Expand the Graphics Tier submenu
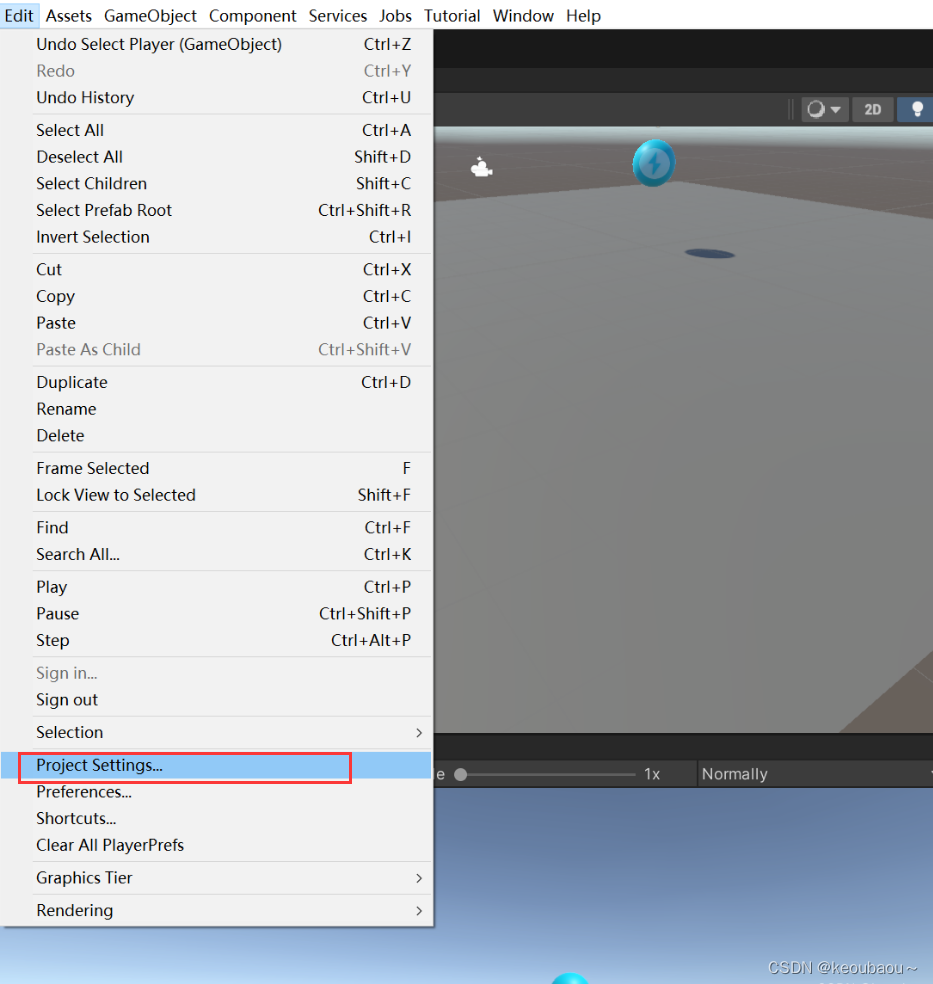This screenshot has height=984, width=933. coord(84,878)
